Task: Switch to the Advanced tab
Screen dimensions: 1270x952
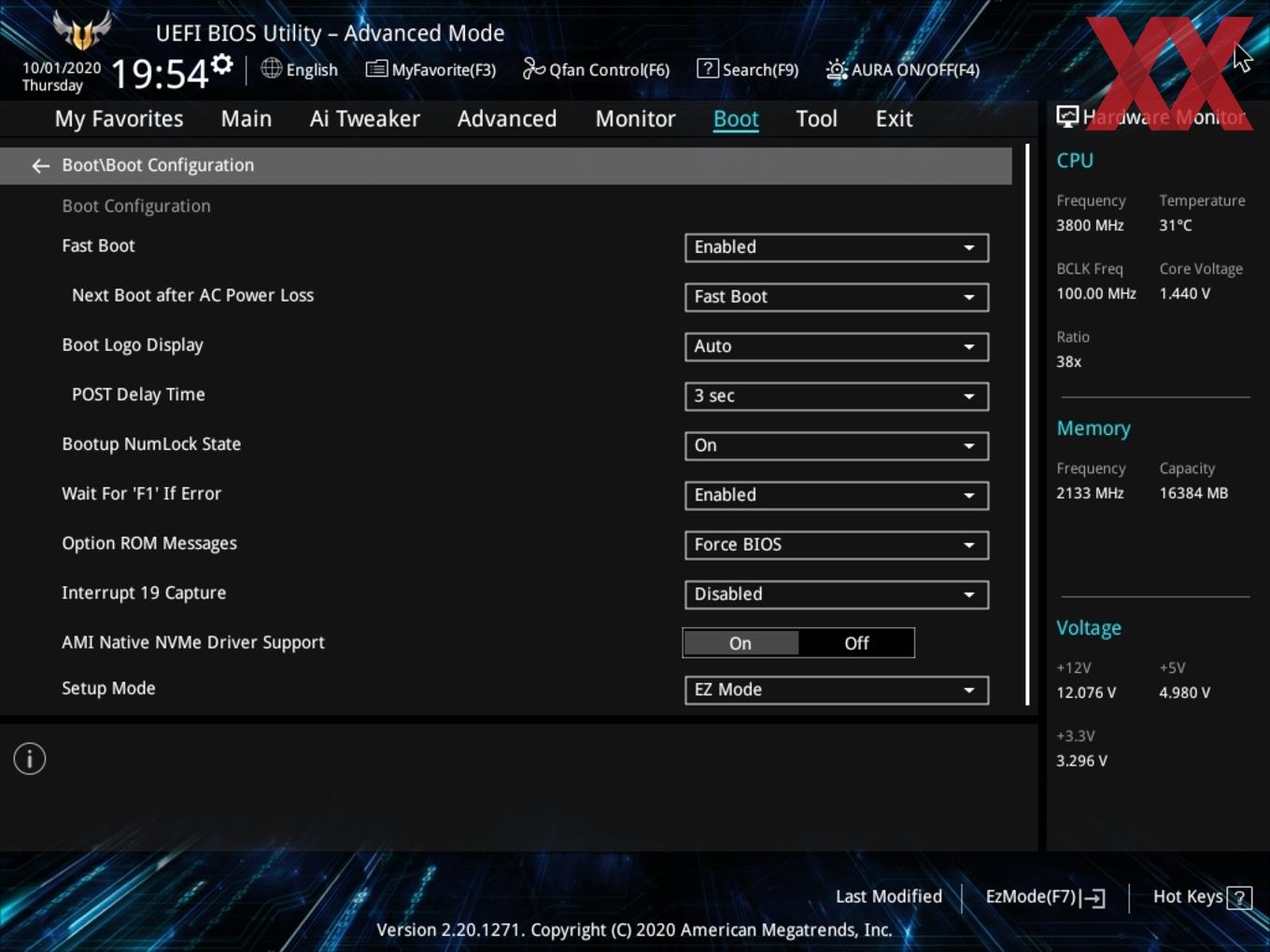Action: [x=507, y=119]
